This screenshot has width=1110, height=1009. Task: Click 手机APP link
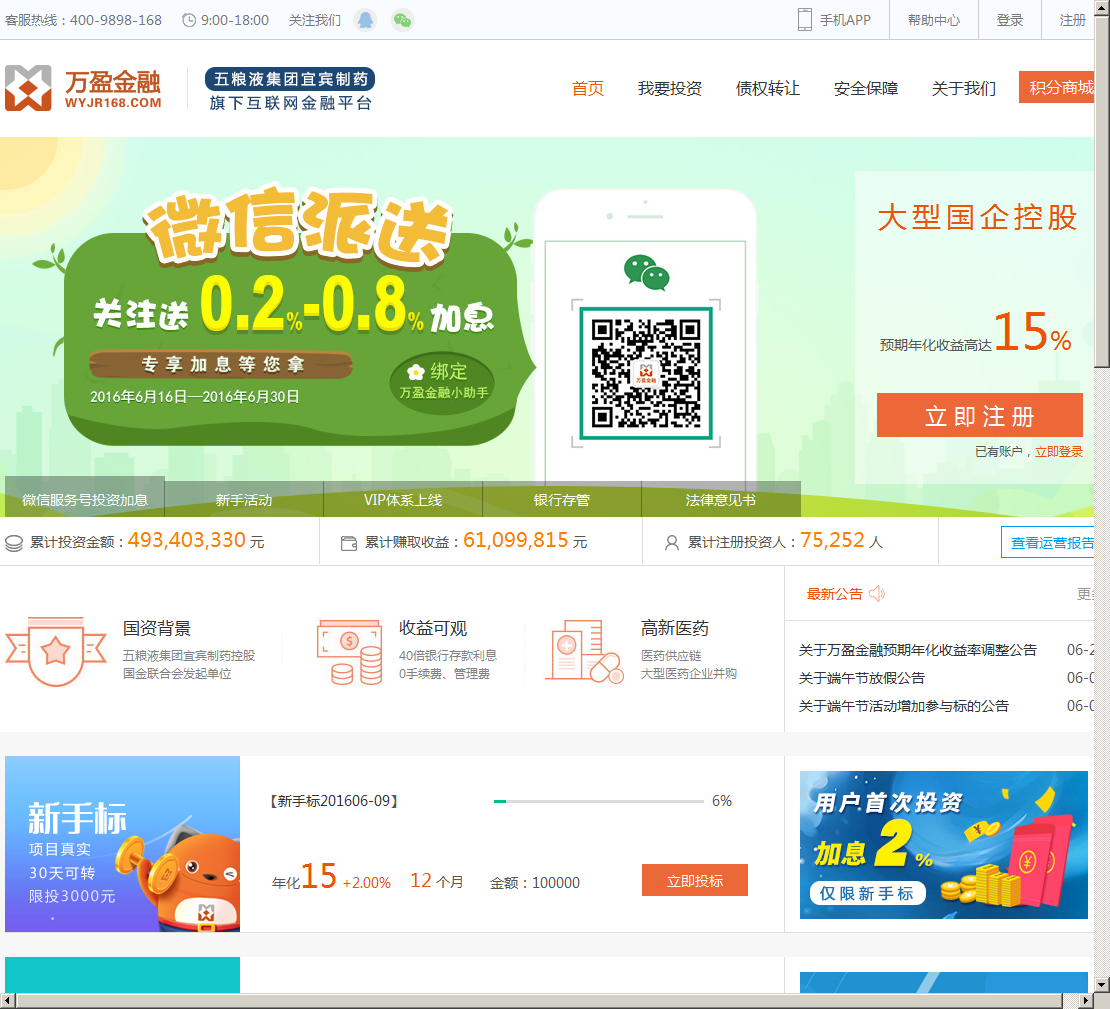click(845, 20)
